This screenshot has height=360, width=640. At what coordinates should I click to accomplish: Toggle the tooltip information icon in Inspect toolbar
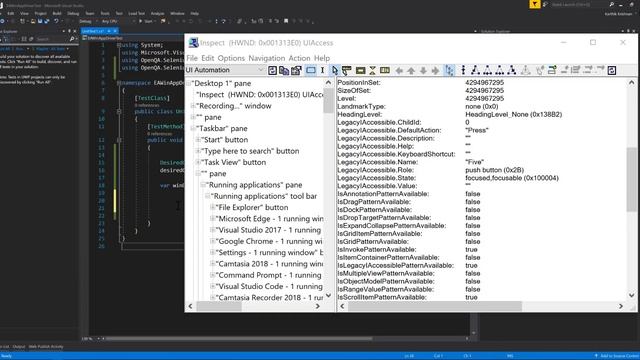pyautogui.click(x=347, y=70)
